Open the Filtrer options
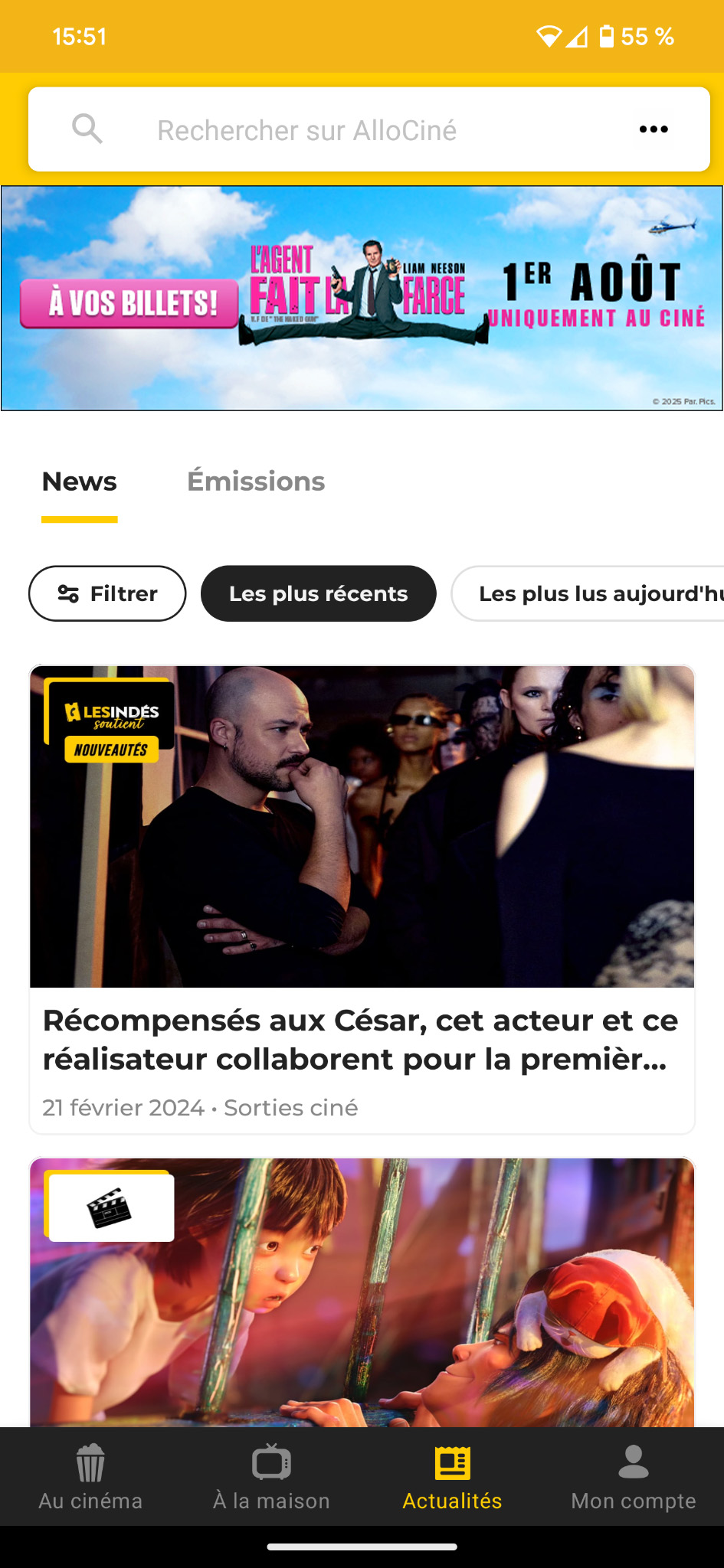 pos(107,593)
